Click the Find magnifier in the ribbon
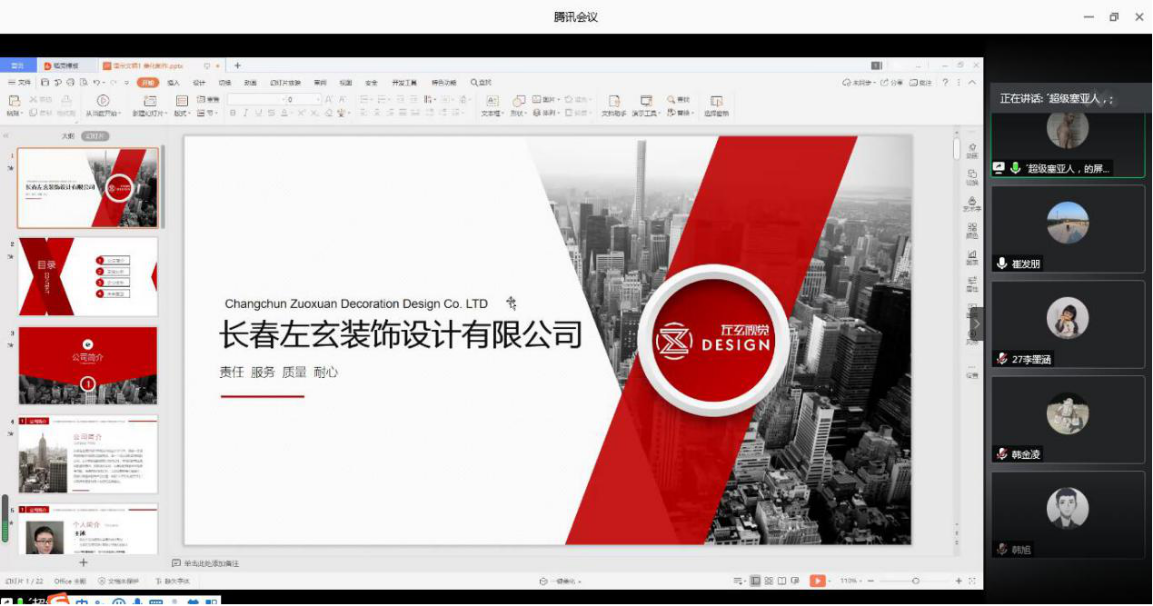The width and height of the screenshot is (1153, 606). pos(671,99)
